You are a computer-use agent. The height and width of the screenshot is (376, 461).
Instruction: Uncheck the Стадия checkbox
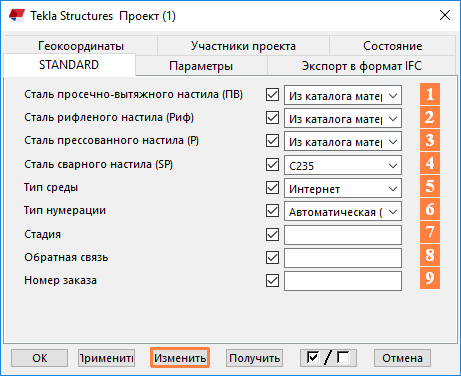click(272, 234)
